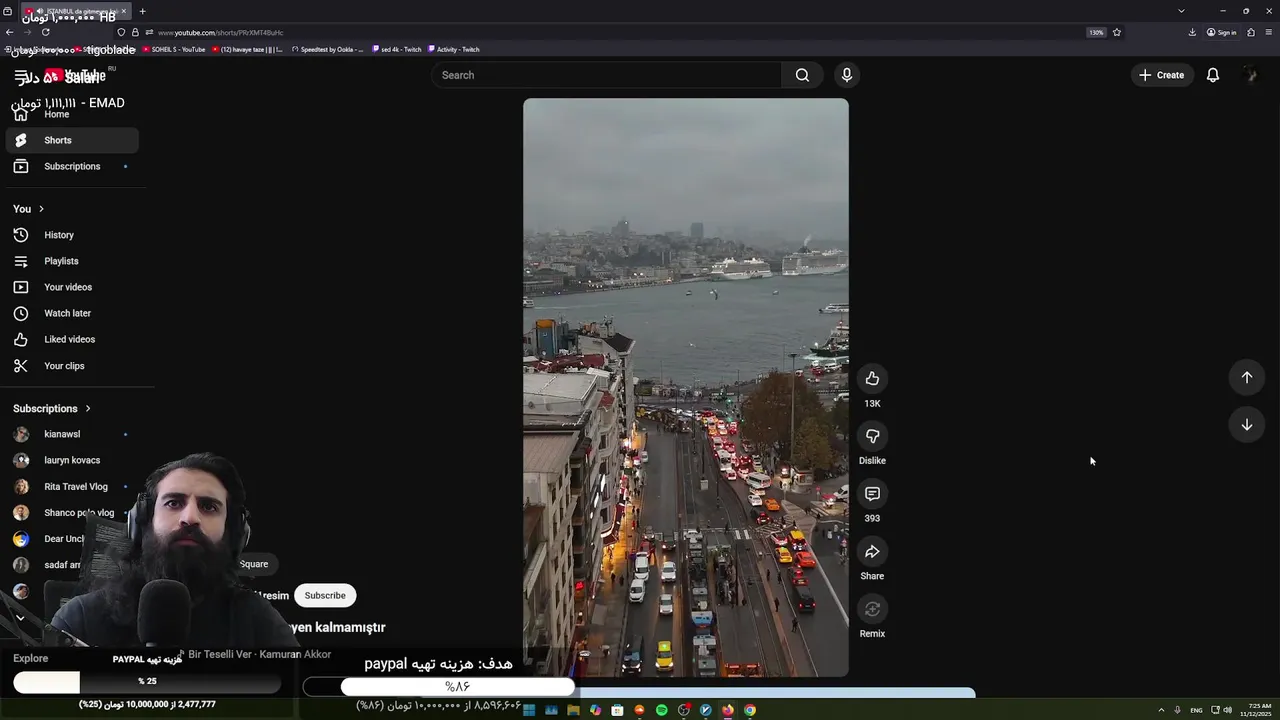This screenshot has width=1280, height=720.
Task: Show hidden system tray icons
Action: click(1161, 710)
